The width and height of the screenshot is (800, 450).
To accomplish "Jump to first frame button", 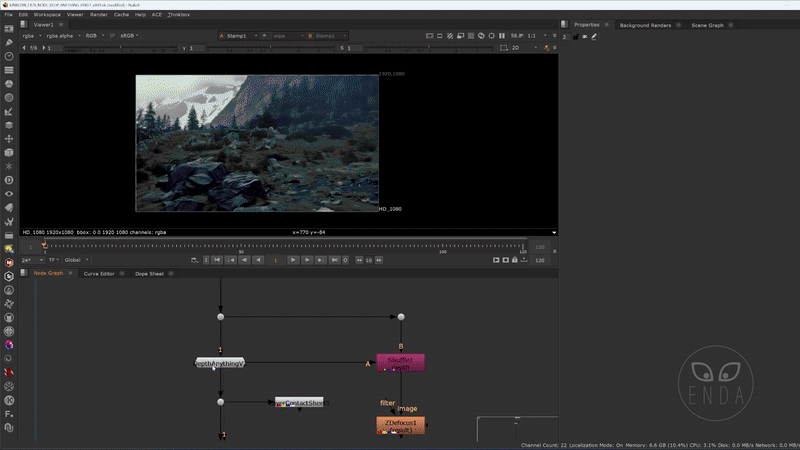I will tap(218, 260).
